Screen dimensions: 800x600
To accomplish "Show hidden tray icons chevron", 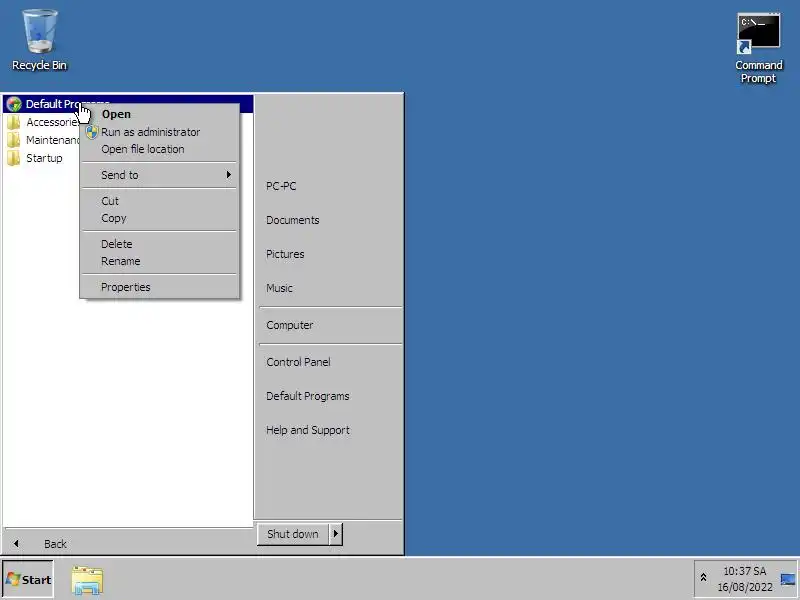I will 703,578.
